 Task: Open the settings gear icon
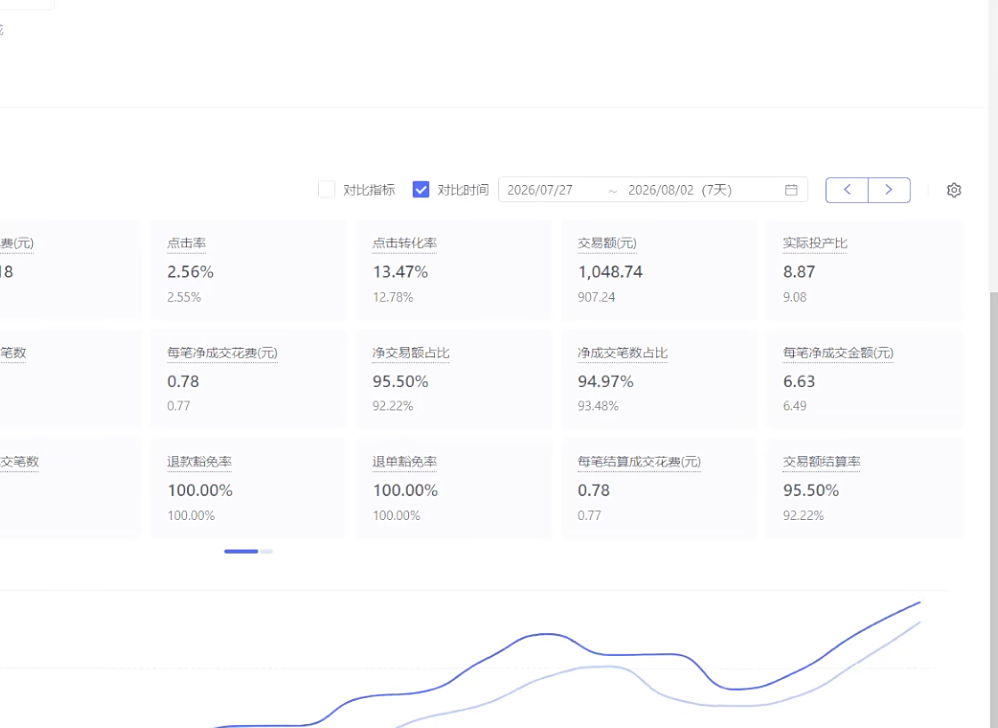click(x=953, y=190)
